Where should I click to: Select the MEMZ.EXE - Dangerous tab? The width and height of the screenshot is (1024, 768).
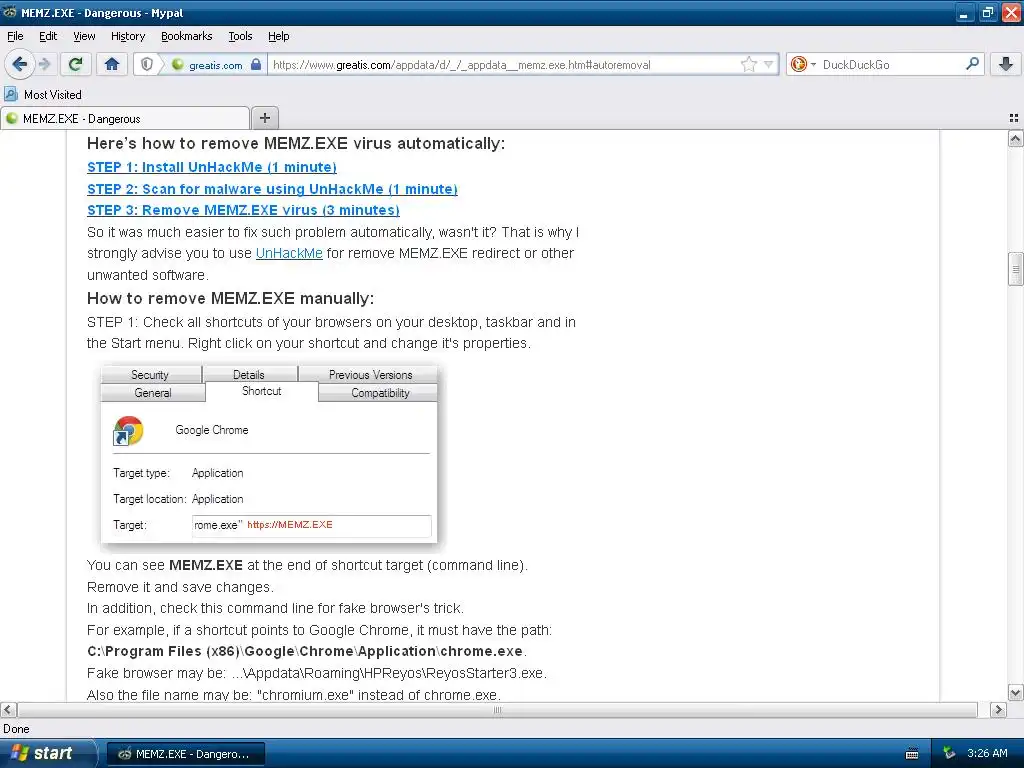tap(125, 118)
